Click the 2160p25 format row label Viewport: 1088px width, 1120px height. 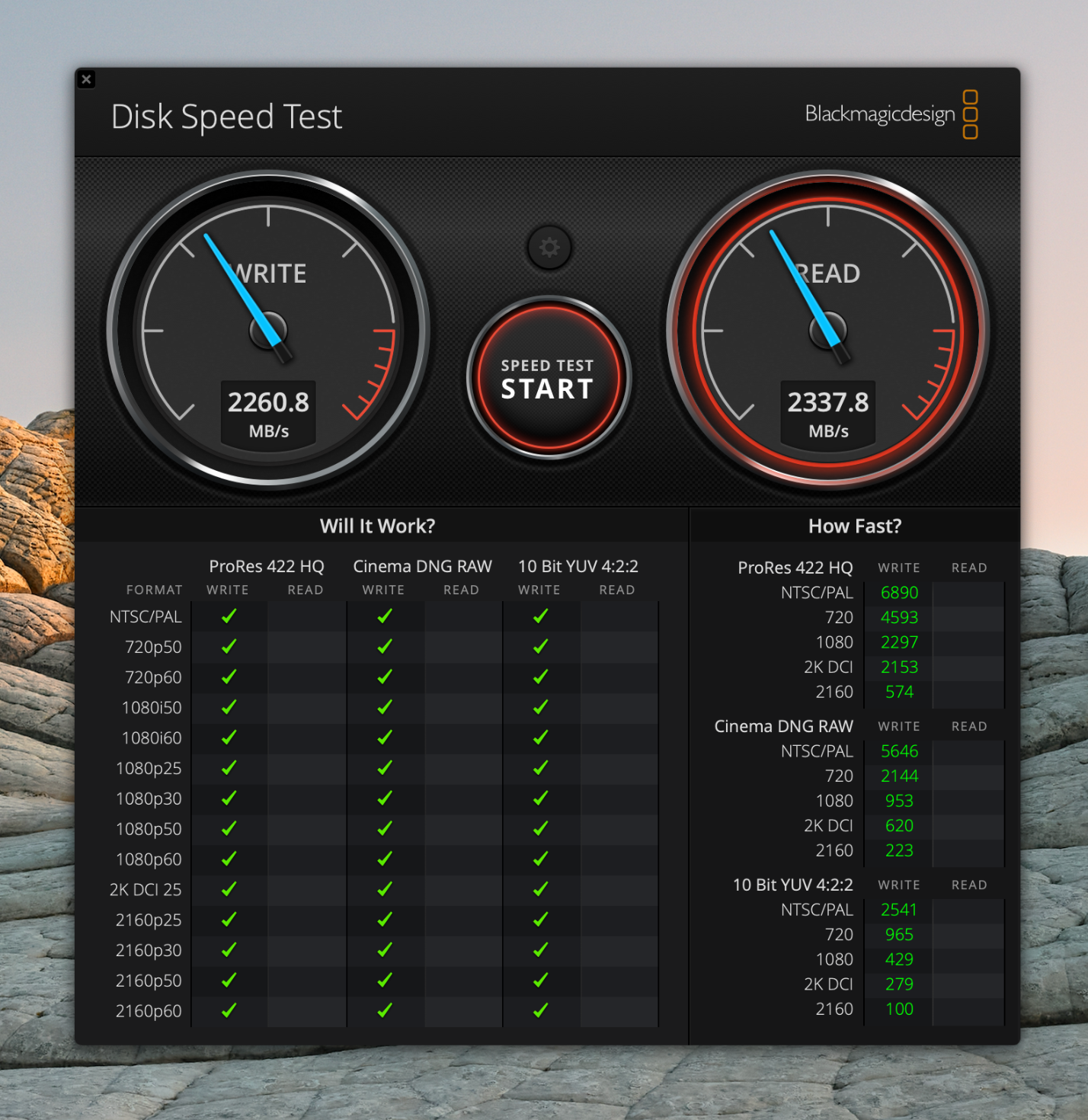[149, 920]
